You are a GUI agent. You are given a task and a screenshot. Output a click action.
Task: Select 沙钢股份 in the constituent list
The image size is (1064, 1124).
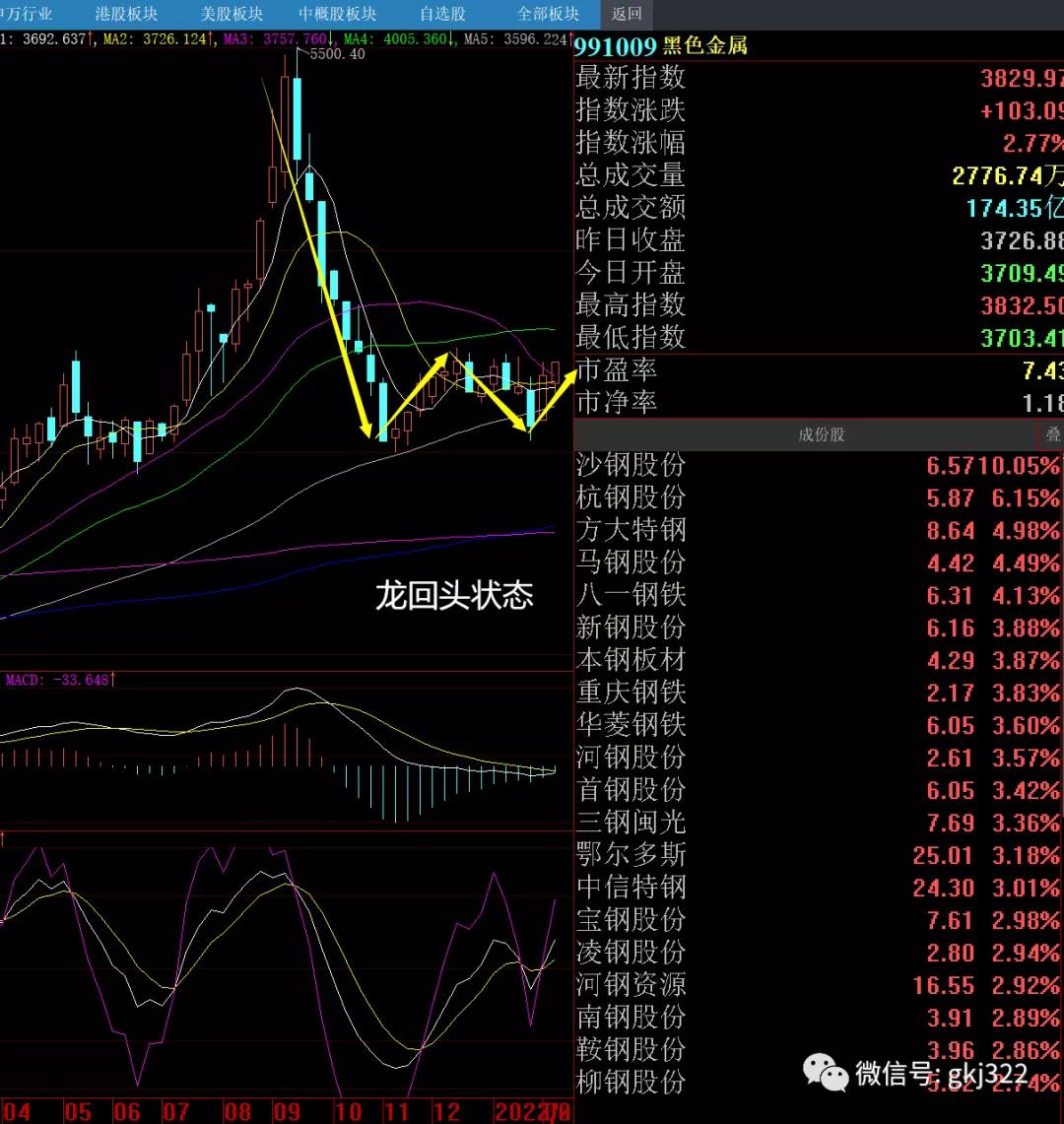631,465
